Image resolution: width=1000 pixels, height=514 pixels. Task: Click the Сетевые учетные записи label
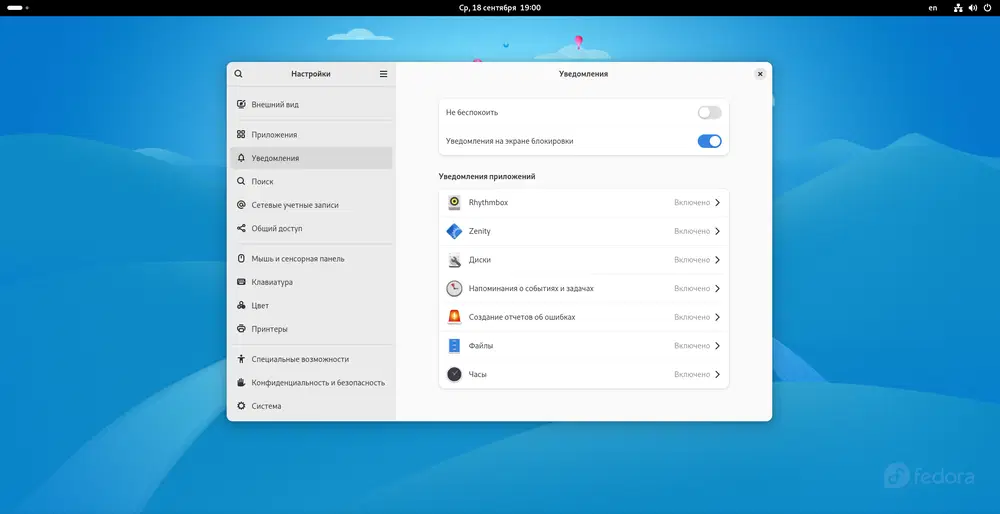[295, 205]
